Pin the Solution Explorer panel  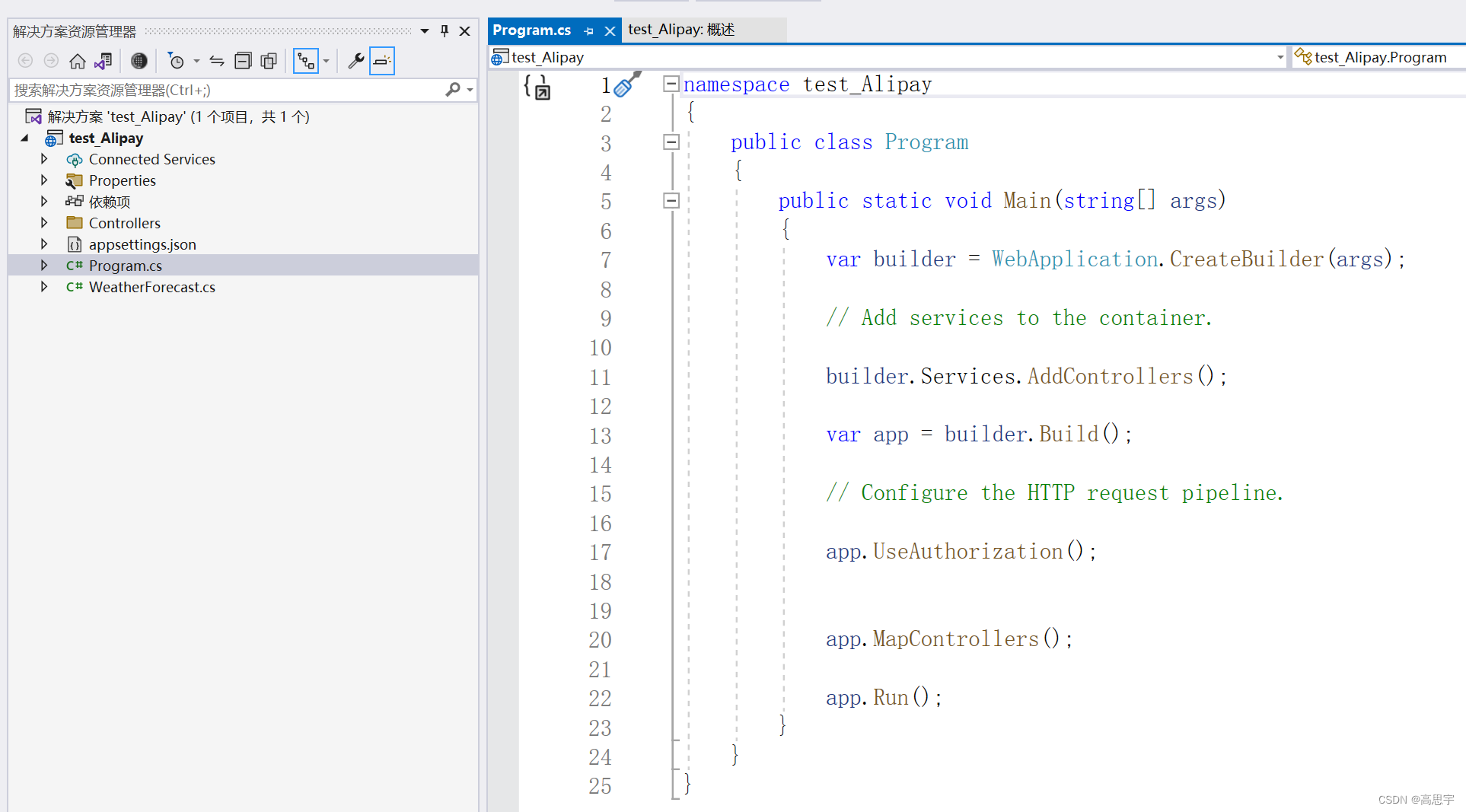click(445, 31)
